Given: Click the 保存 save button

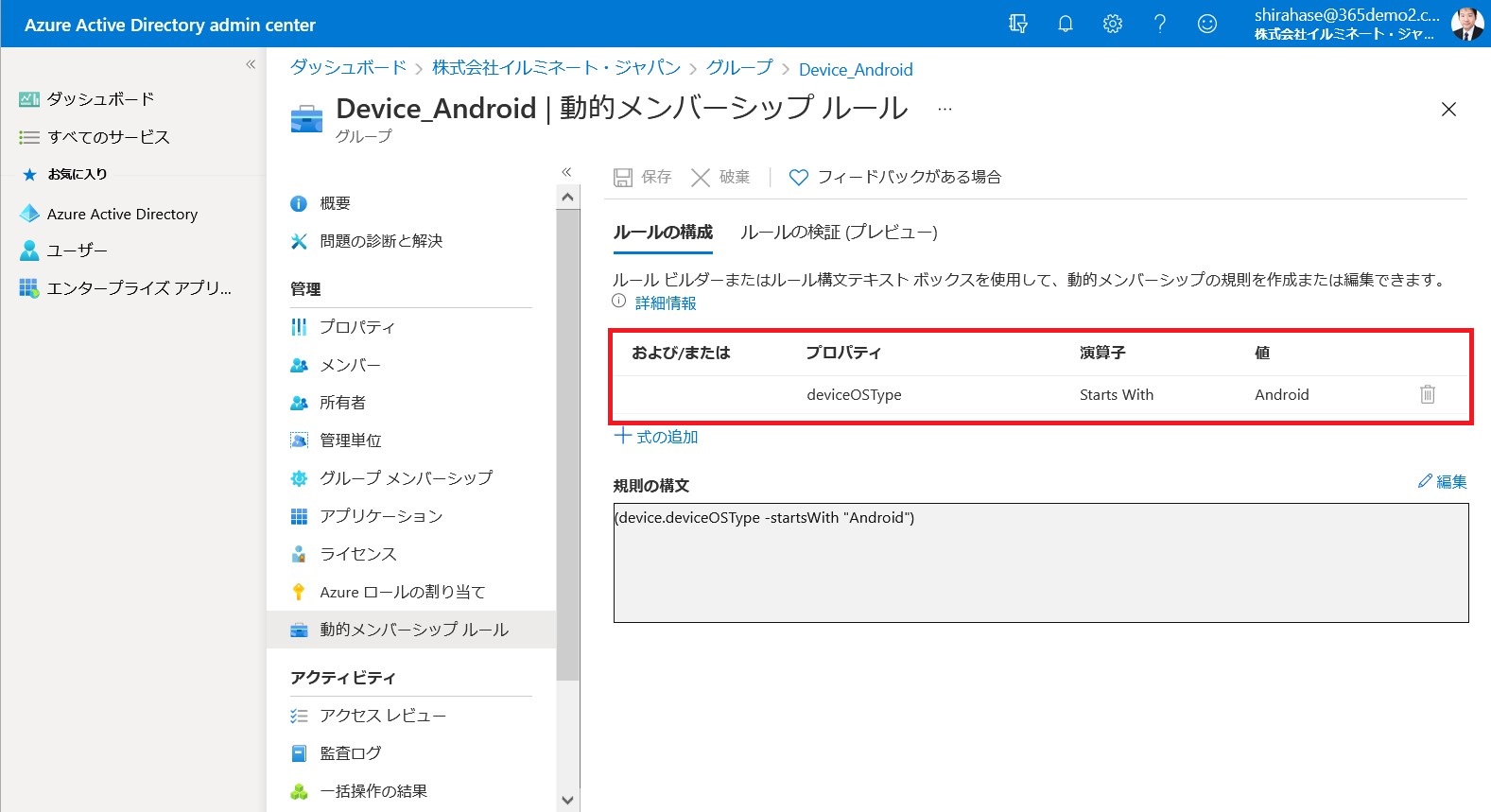Looking at the screenshot, I should click(x=643, y=177).
